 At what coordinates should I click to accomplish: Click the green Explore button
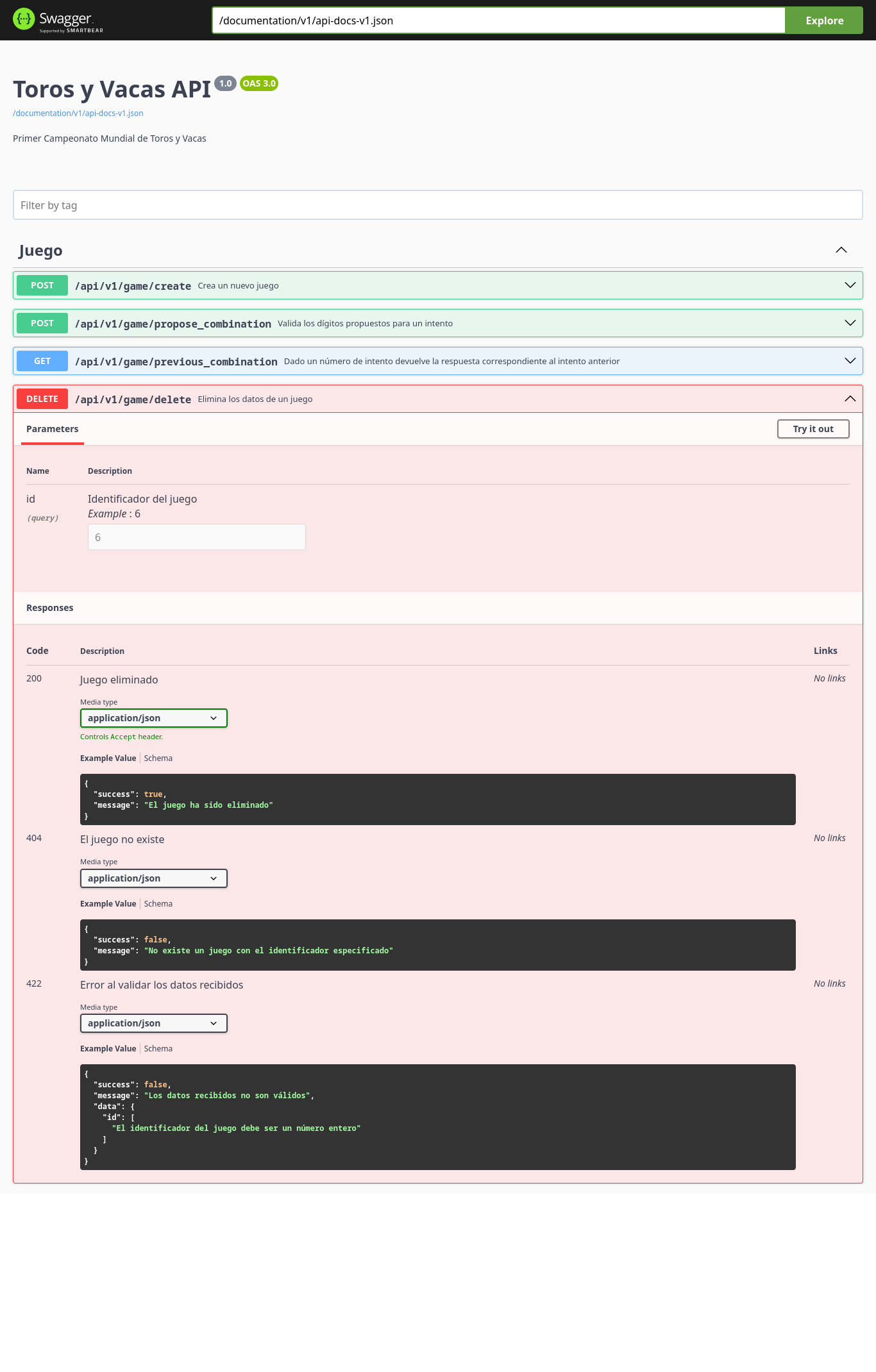824,21
